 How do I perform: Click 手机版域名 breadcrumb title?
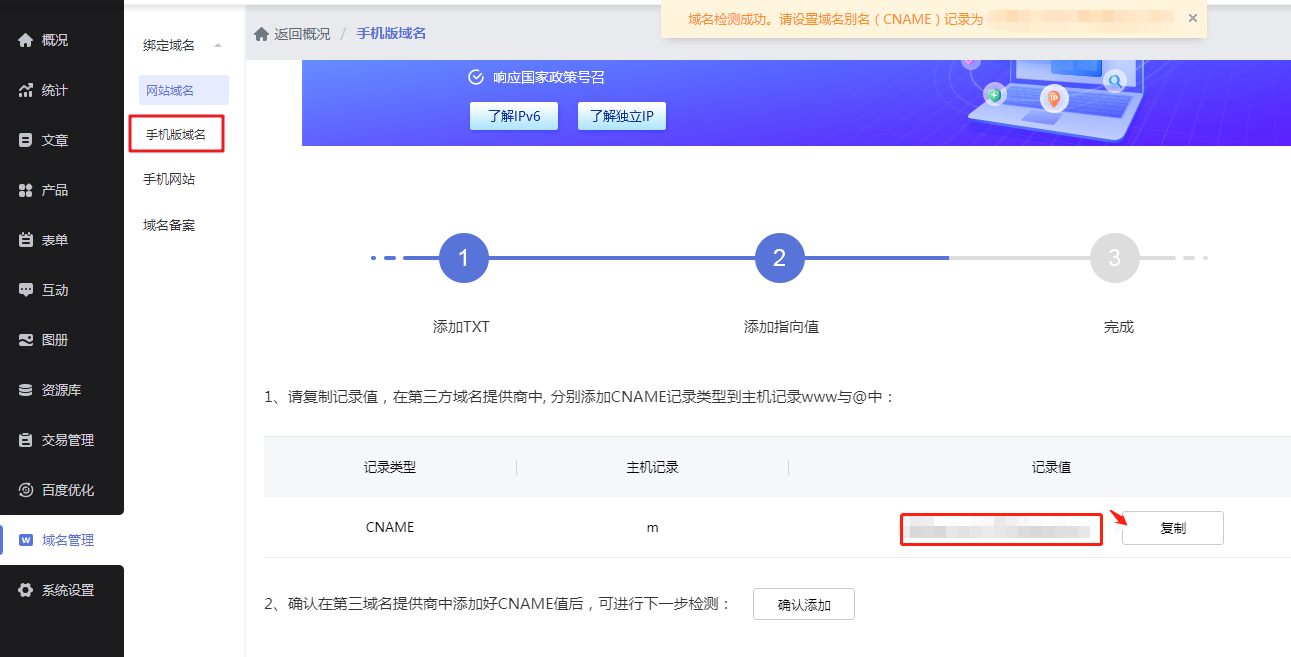pyautogui.click(x=391, y=34)
